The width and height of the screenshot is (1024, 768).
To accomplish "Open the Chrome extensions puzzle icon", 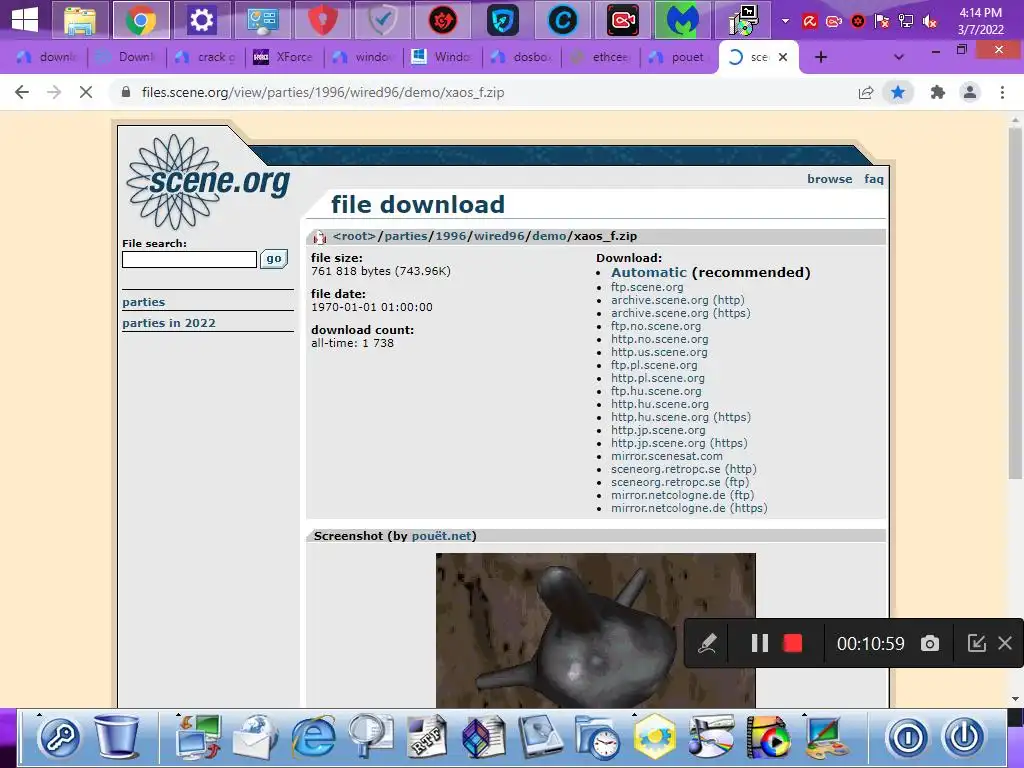I will point(938,92).
